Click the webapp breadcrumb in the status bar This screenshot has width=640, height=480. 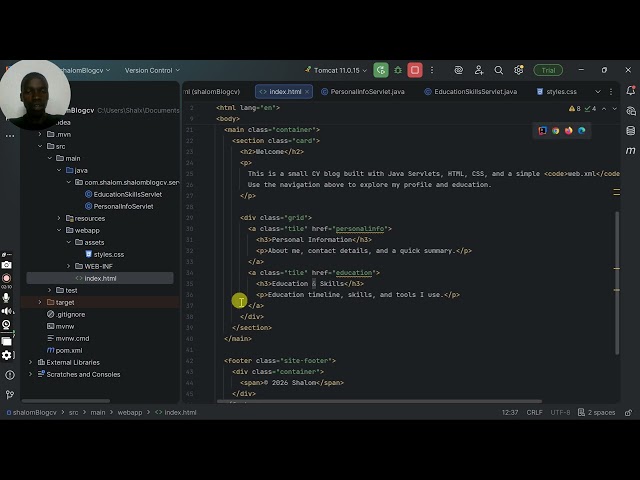pyautogui.click(x=130, y=413)
